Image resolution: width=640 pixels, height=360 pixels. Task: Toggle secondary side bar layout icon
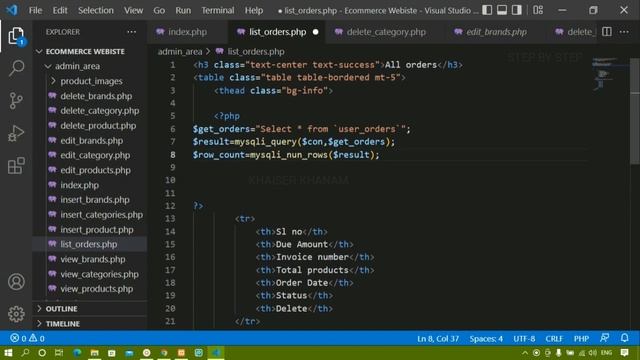[516, 10]
